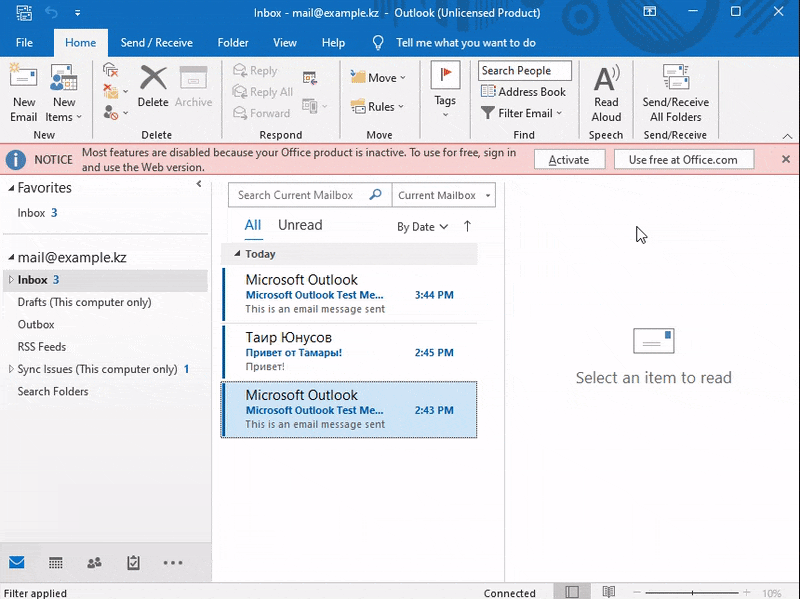
Task: Open the 2:43 PM Microsoft Outlook message
Action: tap(349, 409)
